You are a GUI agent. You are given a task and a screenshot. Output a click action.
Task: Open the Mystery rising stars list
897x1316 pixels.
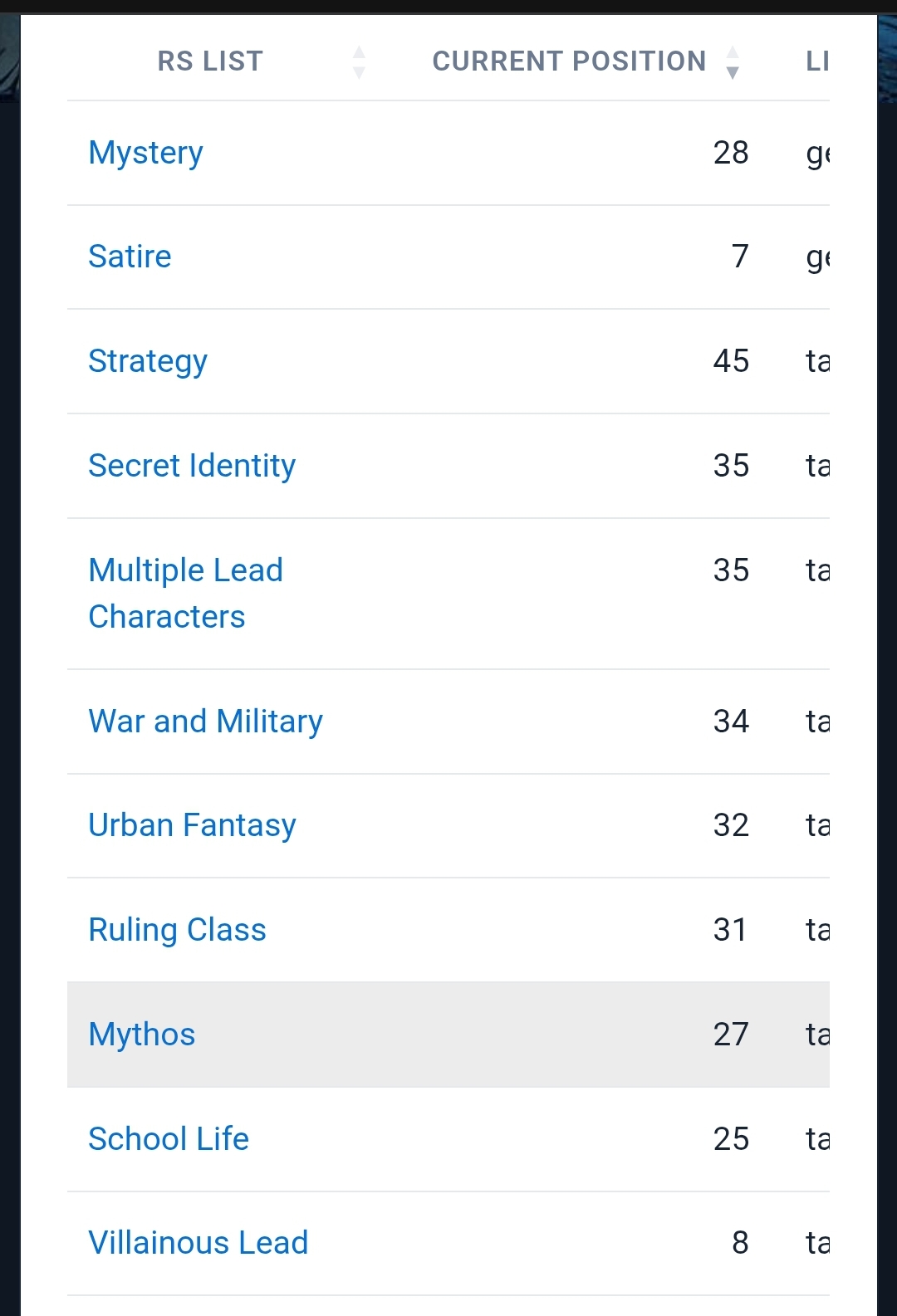click(146, 153)
